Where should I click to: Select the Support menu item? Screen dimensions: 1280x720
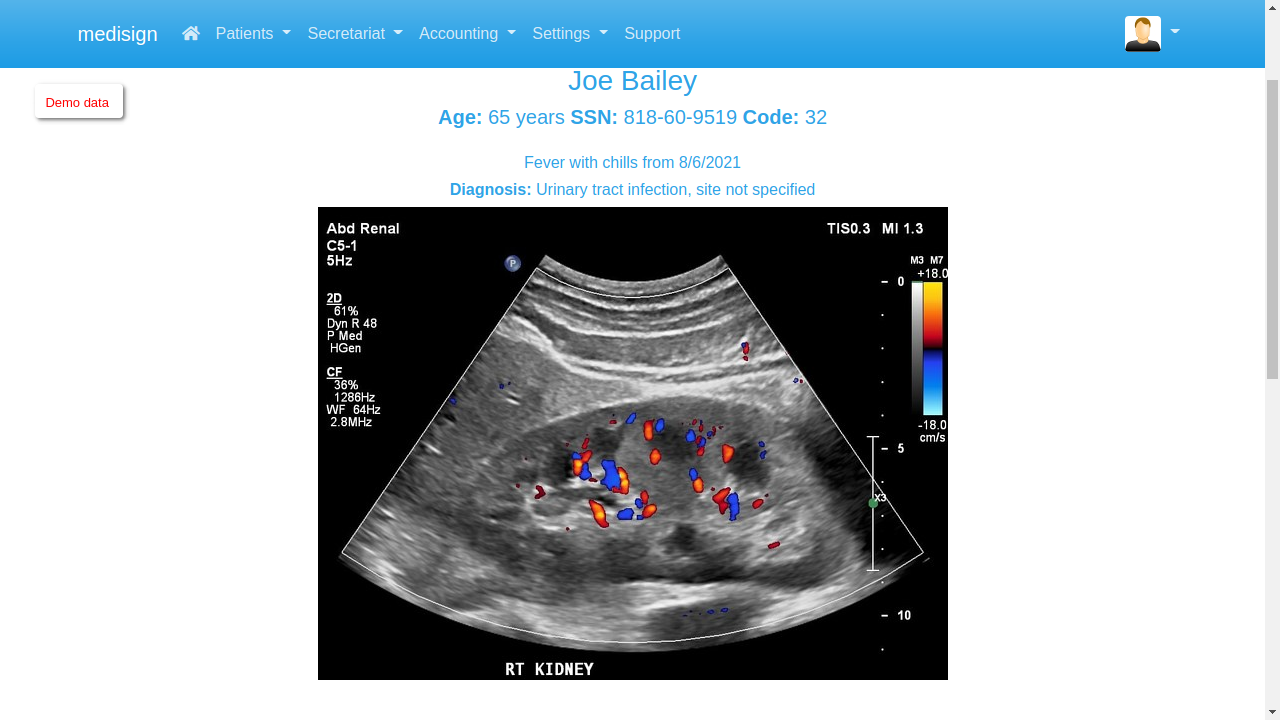[652, 33]
